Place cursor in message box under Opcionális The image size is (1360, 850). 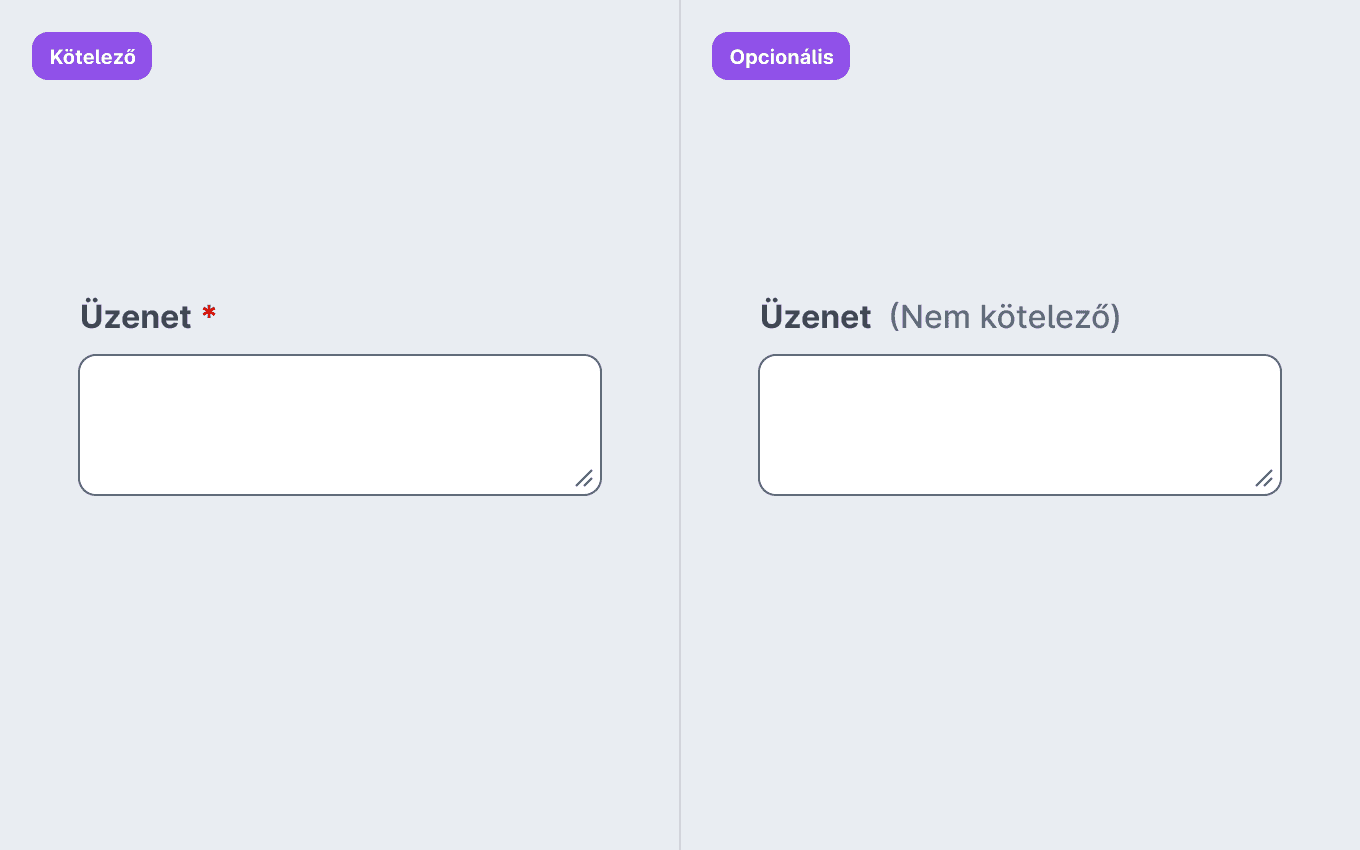click(x=1020, y=425)
